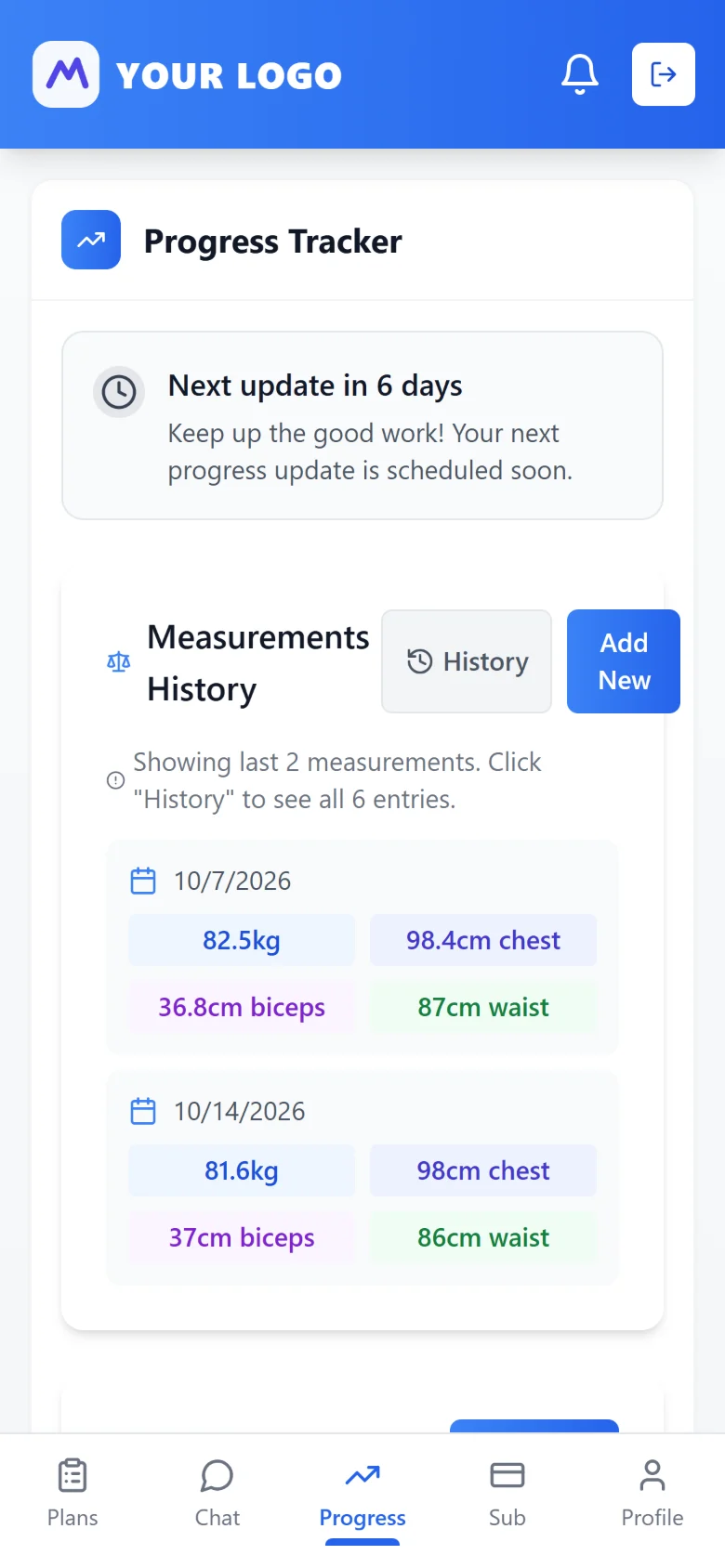Click the YOUR LOGO text
Screen dimensions: 725x1568
point(229,76)
